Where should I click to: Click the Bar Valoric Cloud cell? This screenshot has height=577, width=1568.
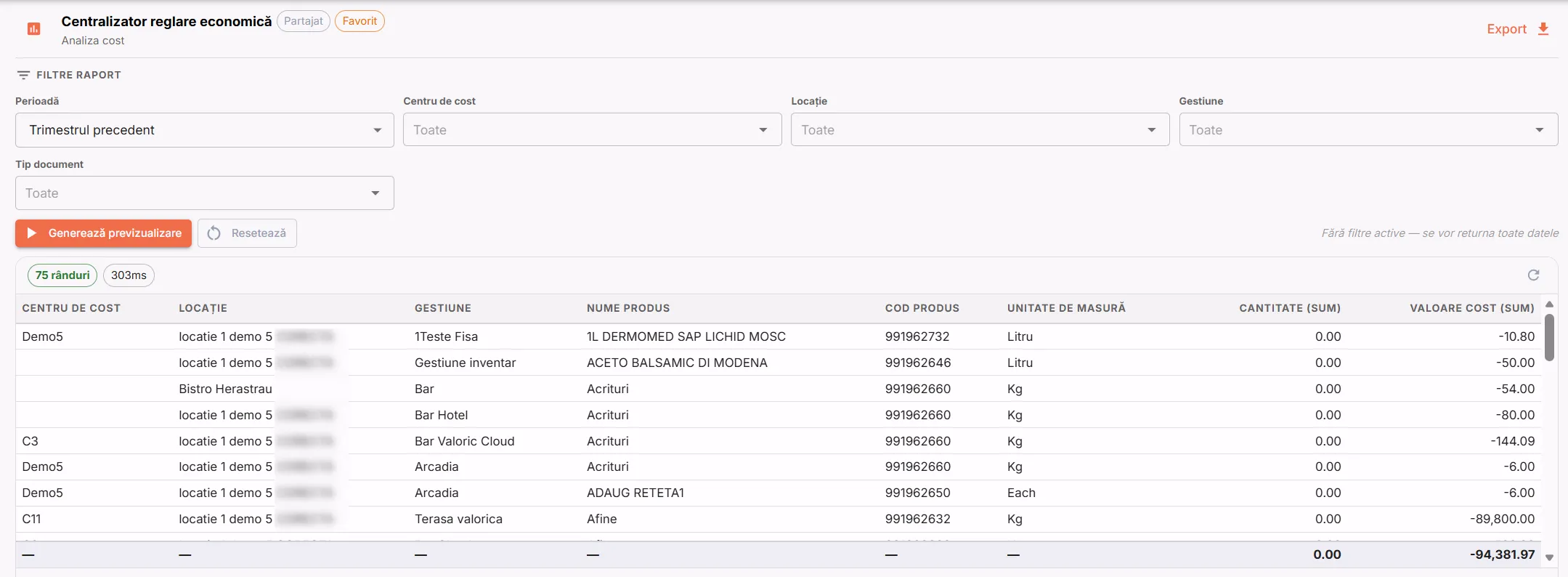pyautogui.click(x=464, y=441)
